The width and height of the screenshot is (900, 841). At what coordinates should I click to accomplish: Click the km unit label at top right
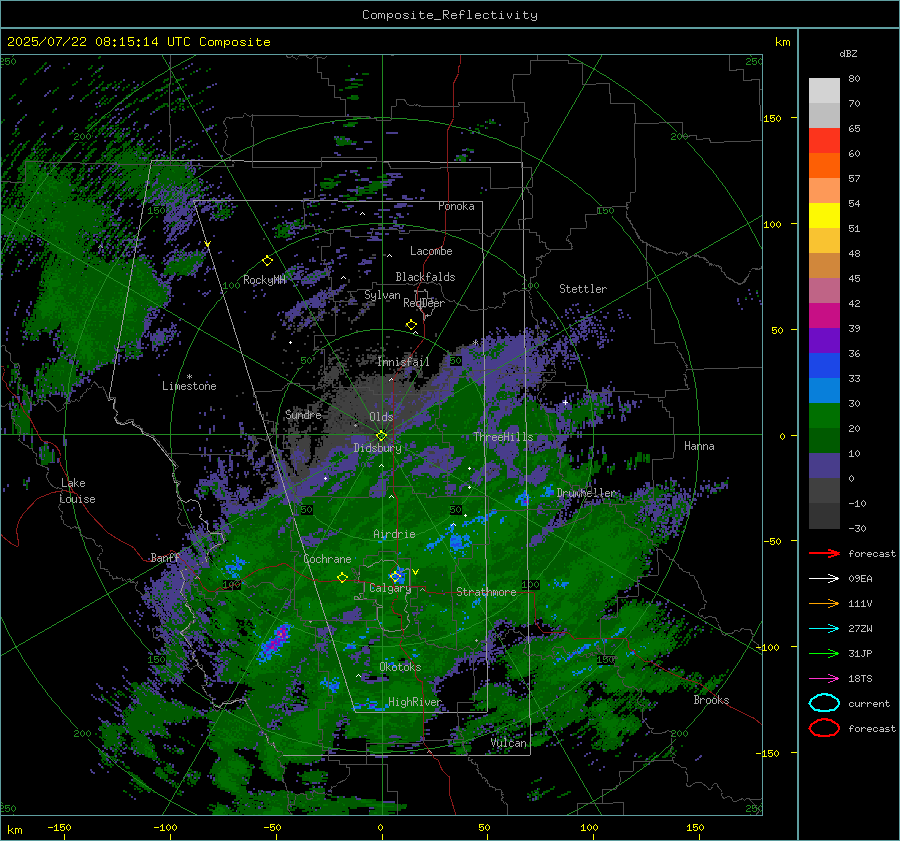coord(782,42)
